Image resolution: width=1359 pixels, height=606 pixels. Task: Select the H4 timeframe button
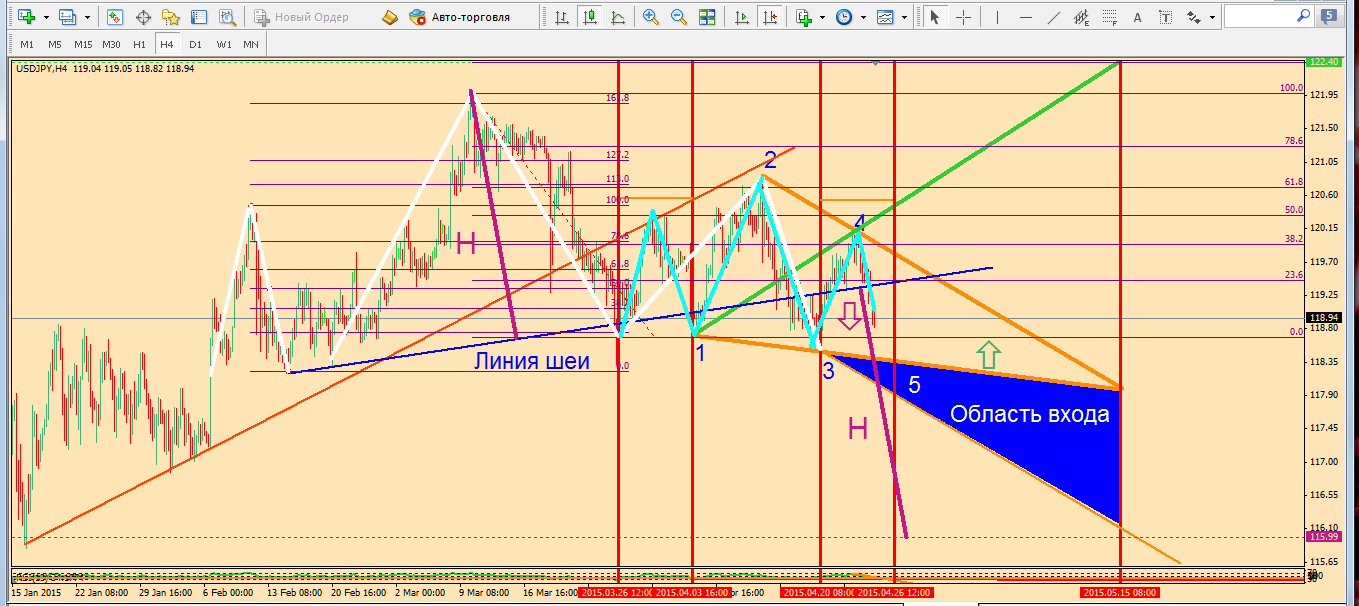(x=167, y=45)
